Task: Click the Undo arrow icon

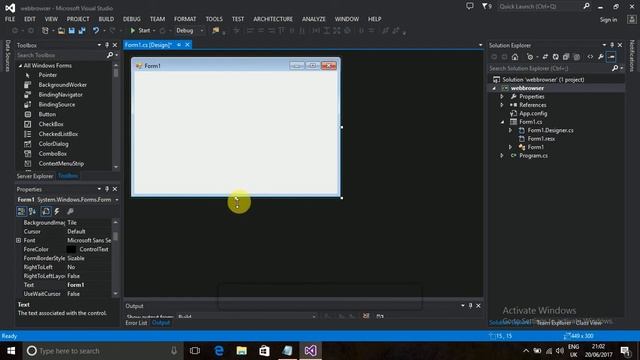Action: (x=96, y=31)
